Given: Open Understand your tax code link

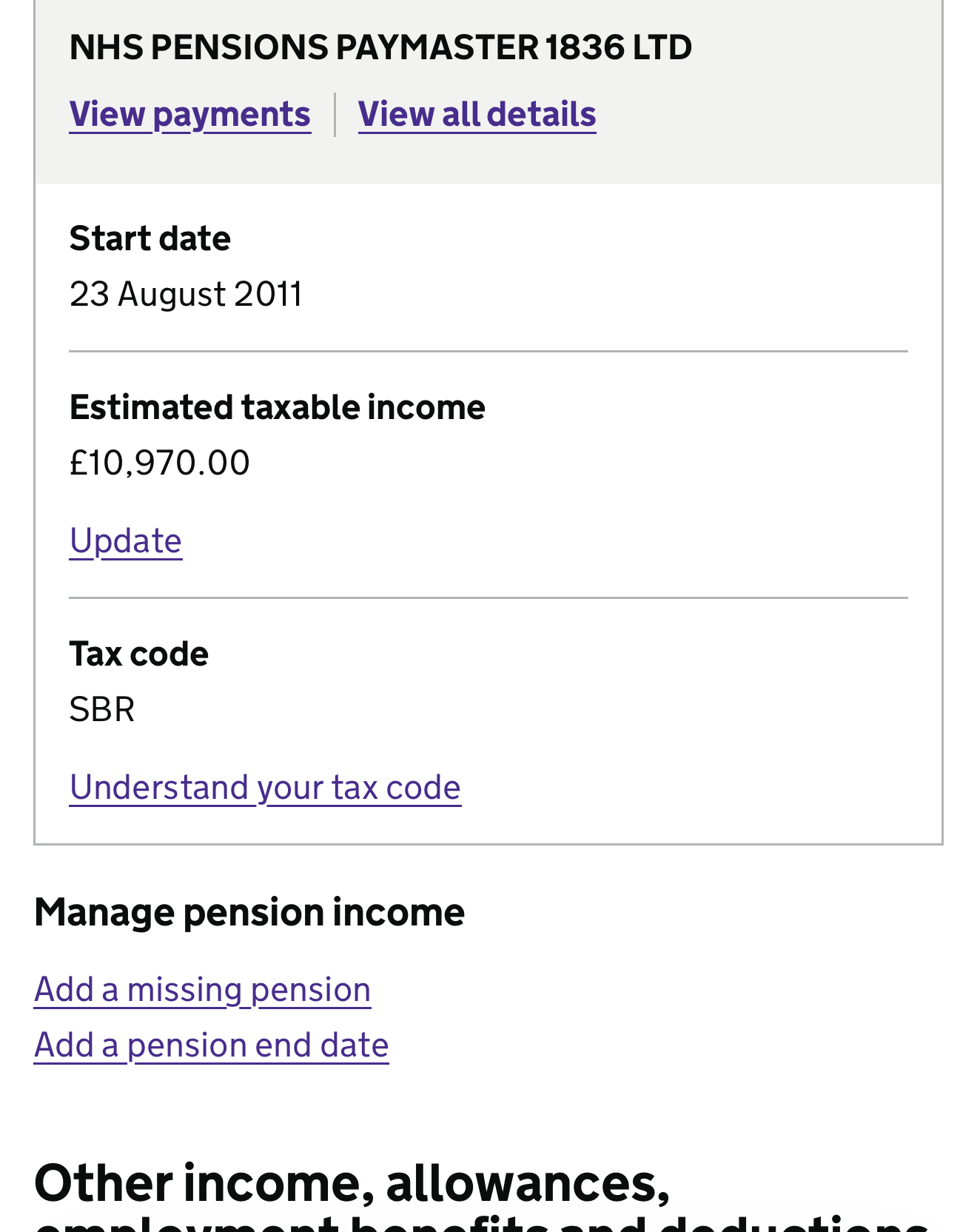Looking at the screenshot, I should click(x=265, y=787).
